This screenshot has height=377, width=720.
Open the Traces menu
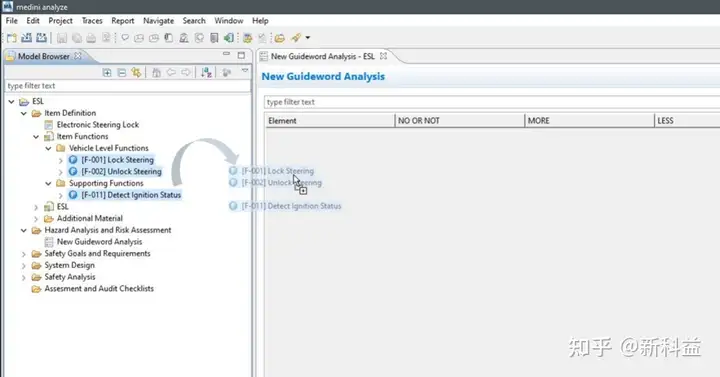(x=92, y=21)
